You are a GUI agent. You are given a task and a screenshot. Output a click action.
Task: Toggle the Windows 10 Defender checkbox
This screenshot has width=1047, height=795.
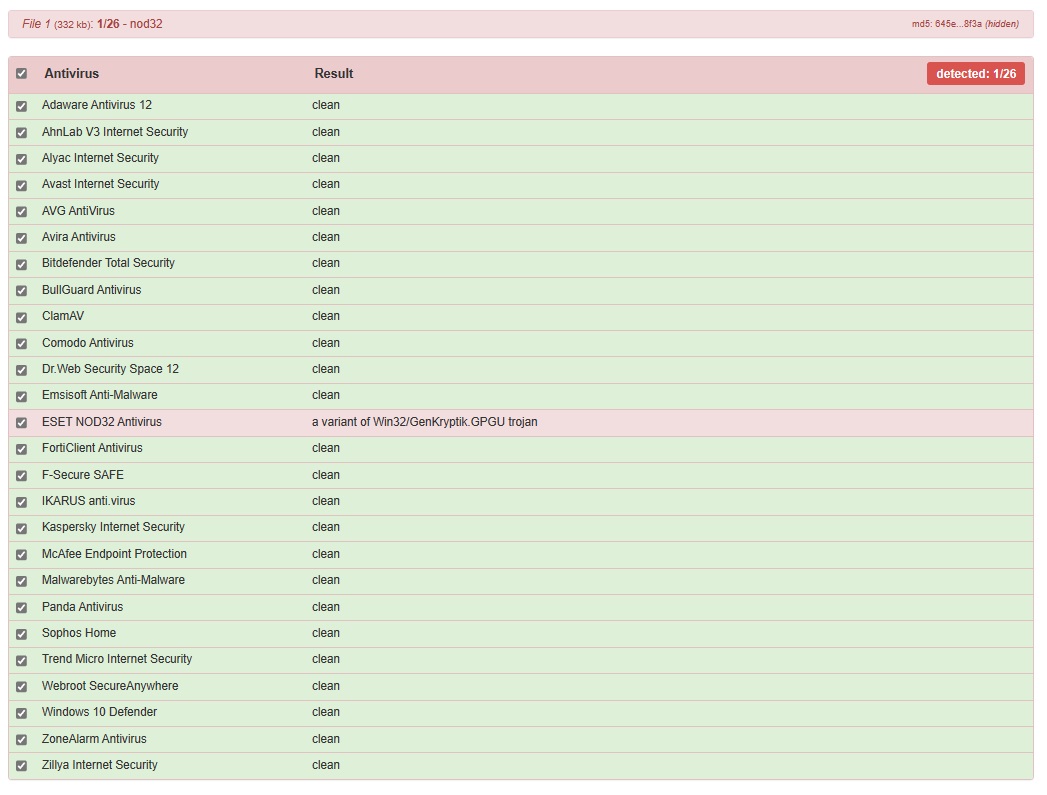(21, 713)
